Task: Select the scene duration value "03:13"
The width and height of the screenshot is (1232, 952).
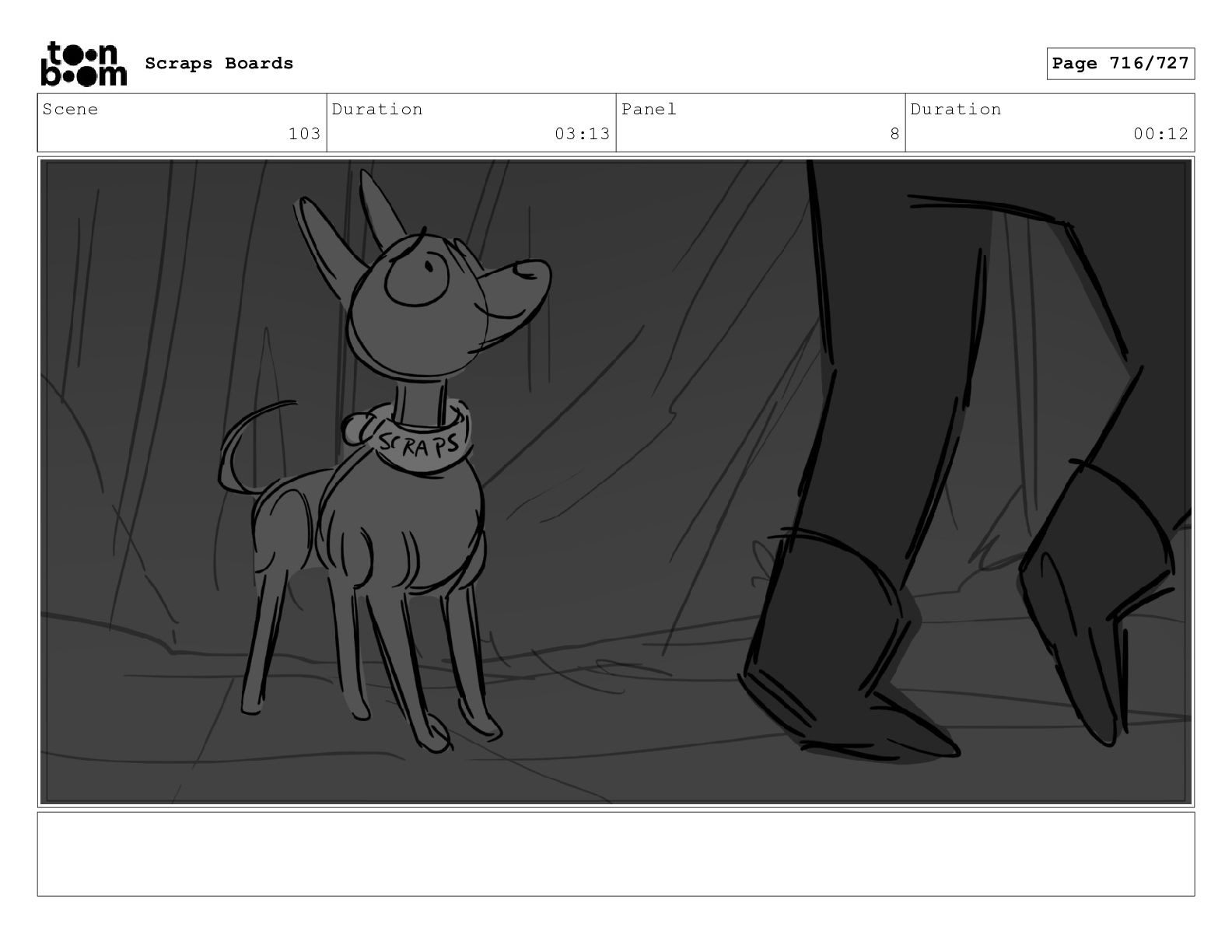Action: click(582, 134)
